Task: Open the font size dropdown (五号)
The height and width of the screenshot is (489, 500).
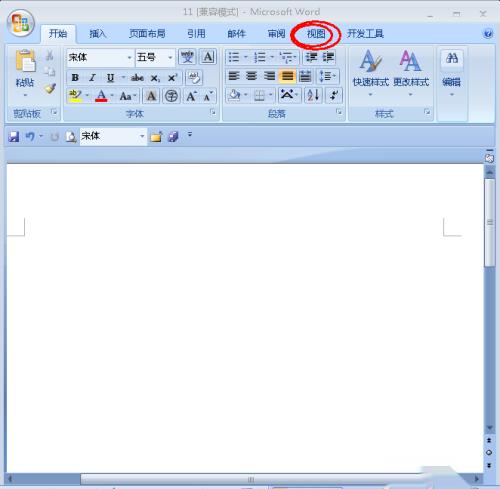Action: (x=170, y=57)
